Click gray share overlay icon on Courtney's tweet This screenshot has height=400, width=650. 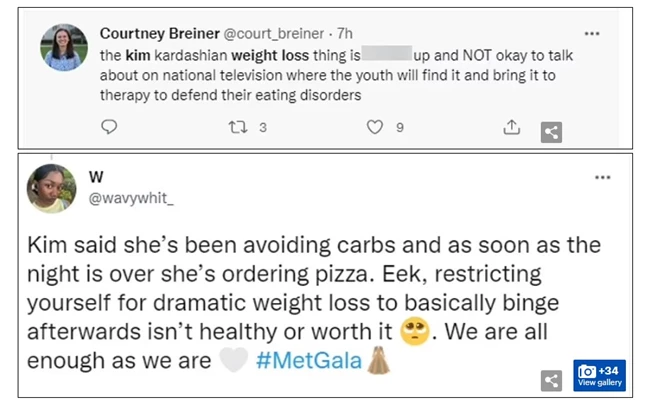tap(550, 132)
